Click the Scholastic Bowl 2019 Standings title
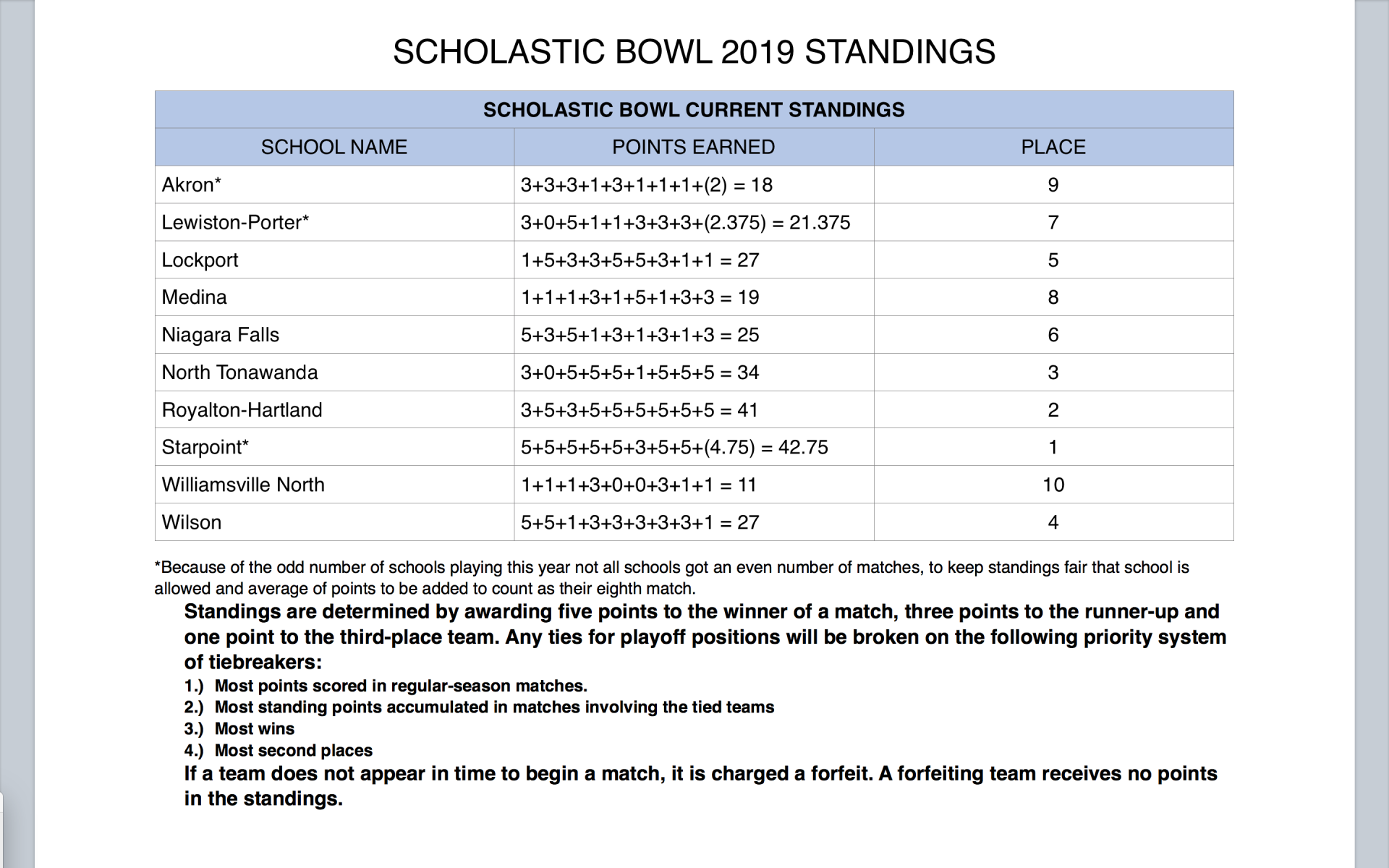 (x=694, y=52)
